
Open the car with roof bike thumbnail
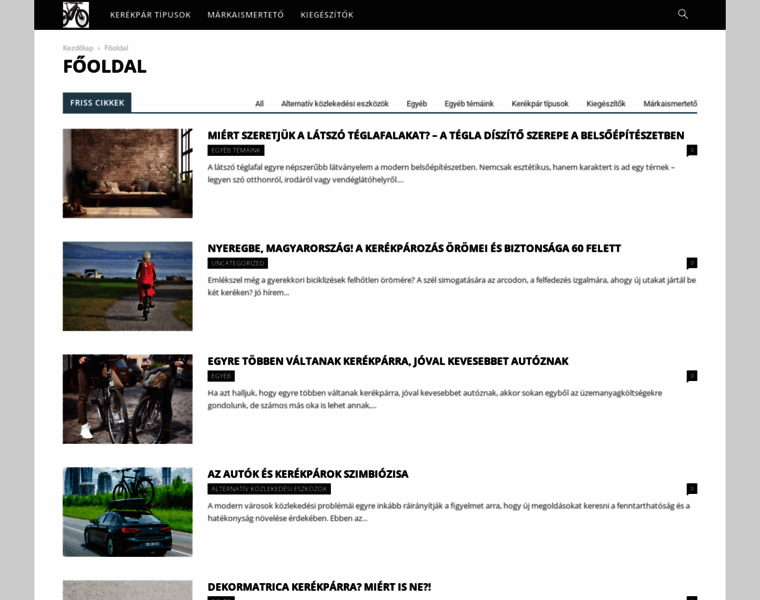[127, 512]
